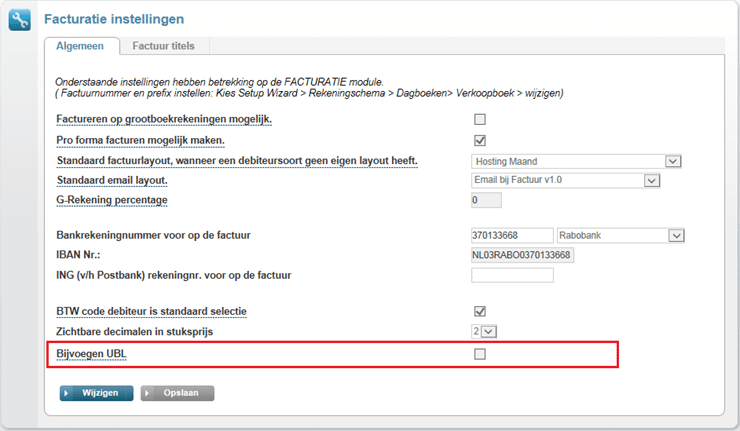Click the G-Rekening percentage input field

(486, 200)
